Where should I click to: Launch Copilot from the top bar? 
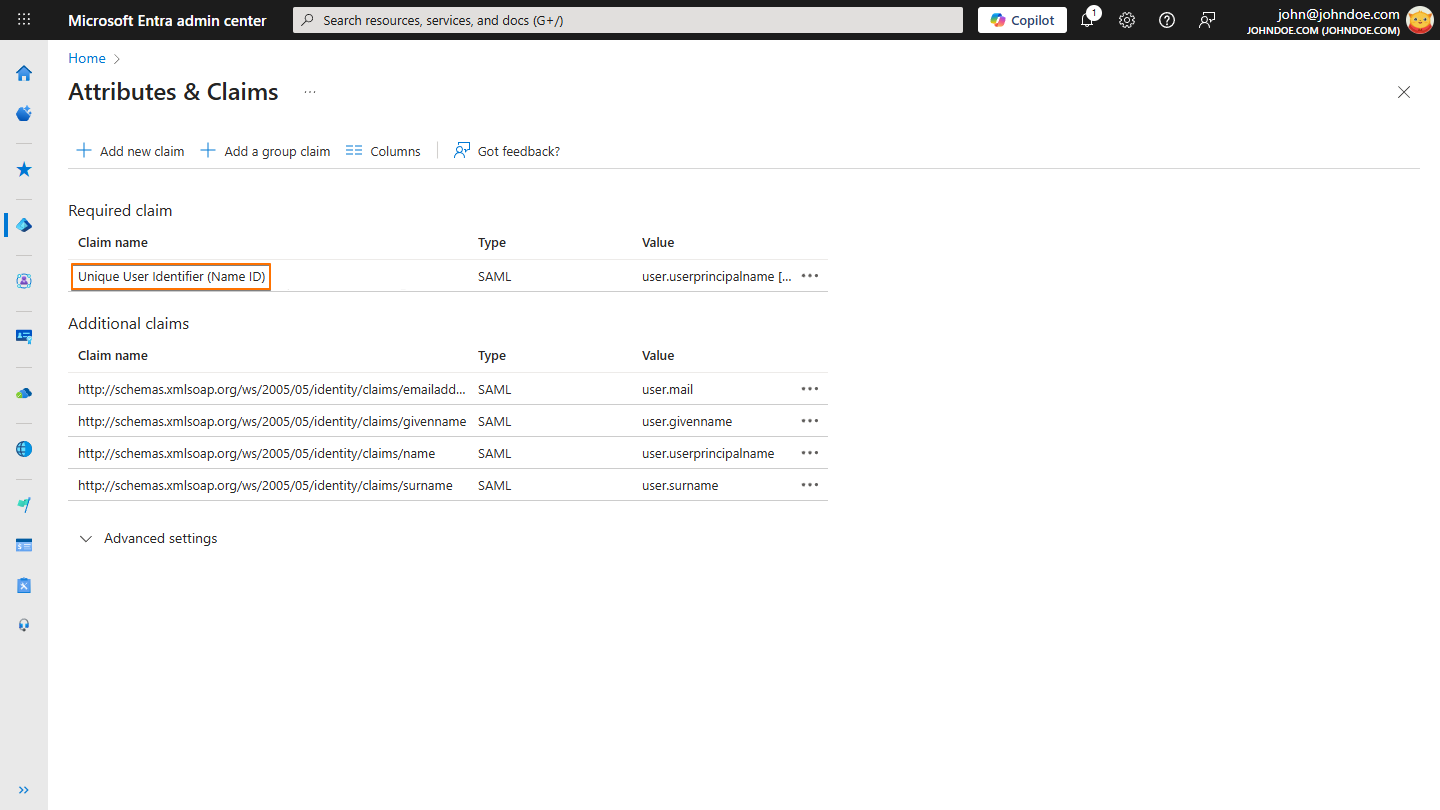point(1022,20)
